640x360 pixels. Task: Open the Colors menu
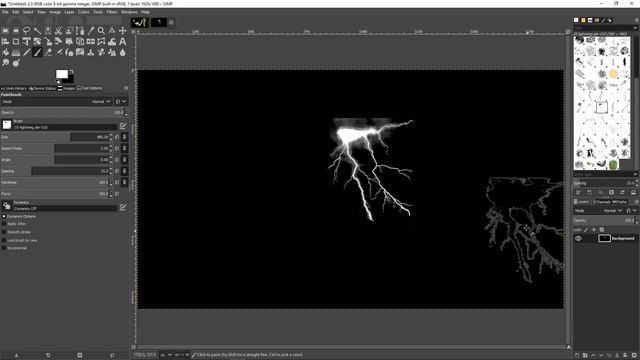pyautogui.click(x=84, y=12)
